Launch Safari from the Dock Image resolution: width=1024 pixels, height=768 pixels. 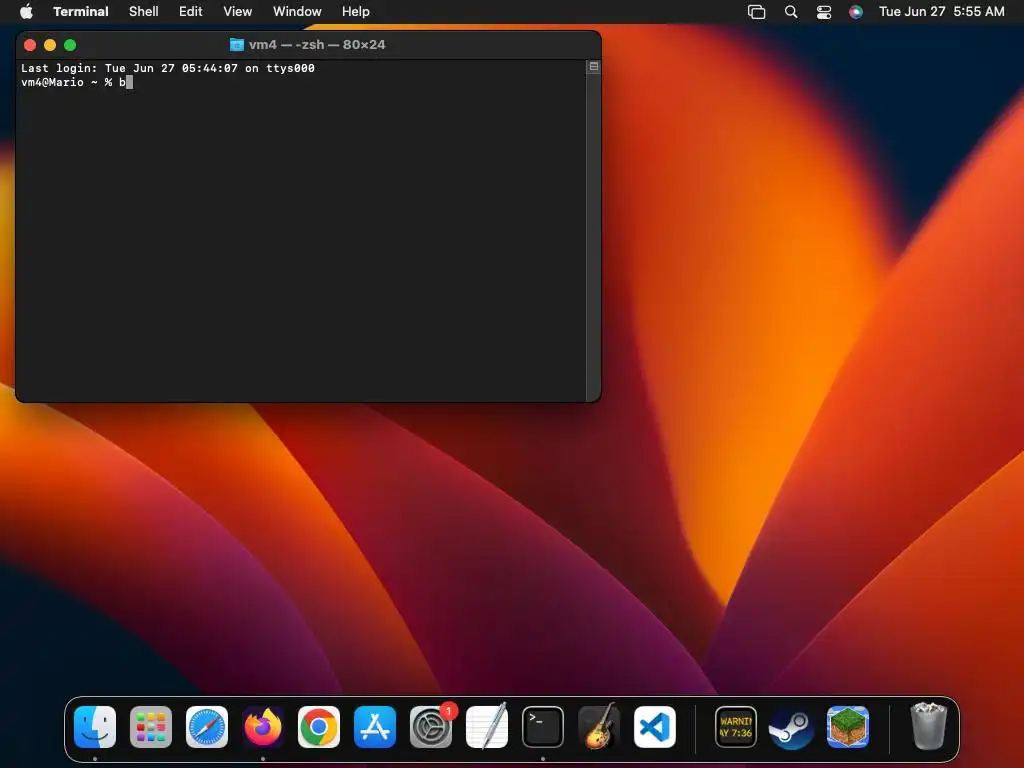pyautogui.click(x=207, y=726)
